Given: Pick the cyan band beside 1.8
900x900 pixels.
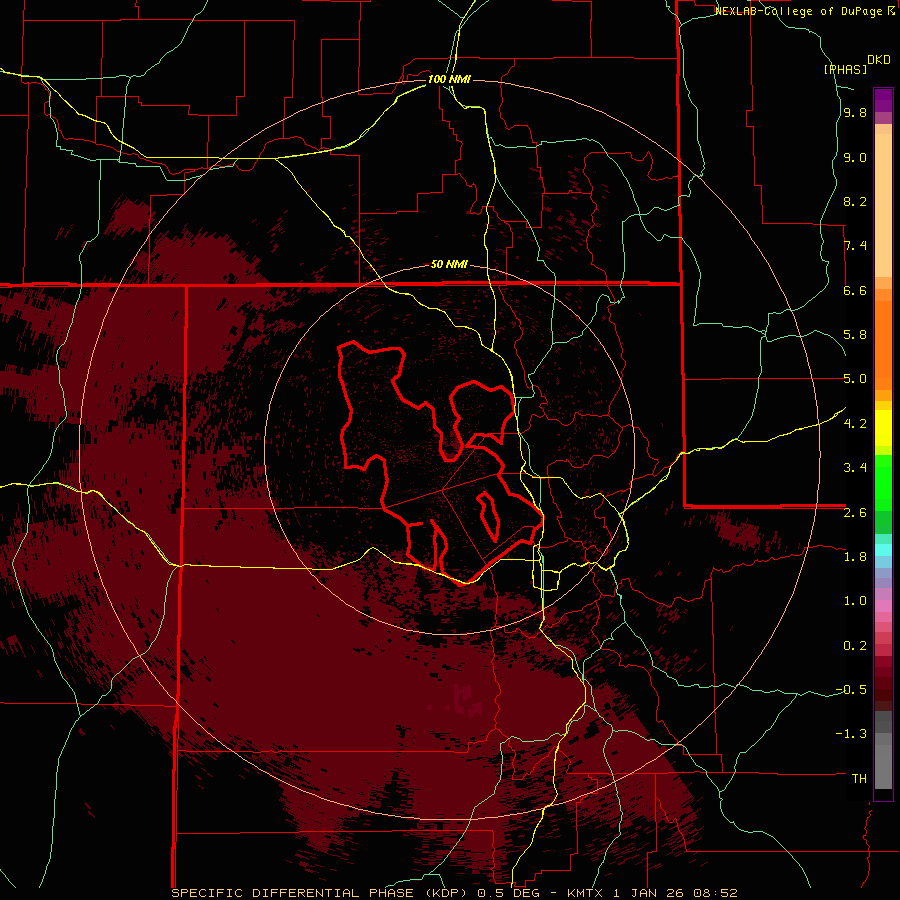Looking at the screenshot, I should click(883, 550).
